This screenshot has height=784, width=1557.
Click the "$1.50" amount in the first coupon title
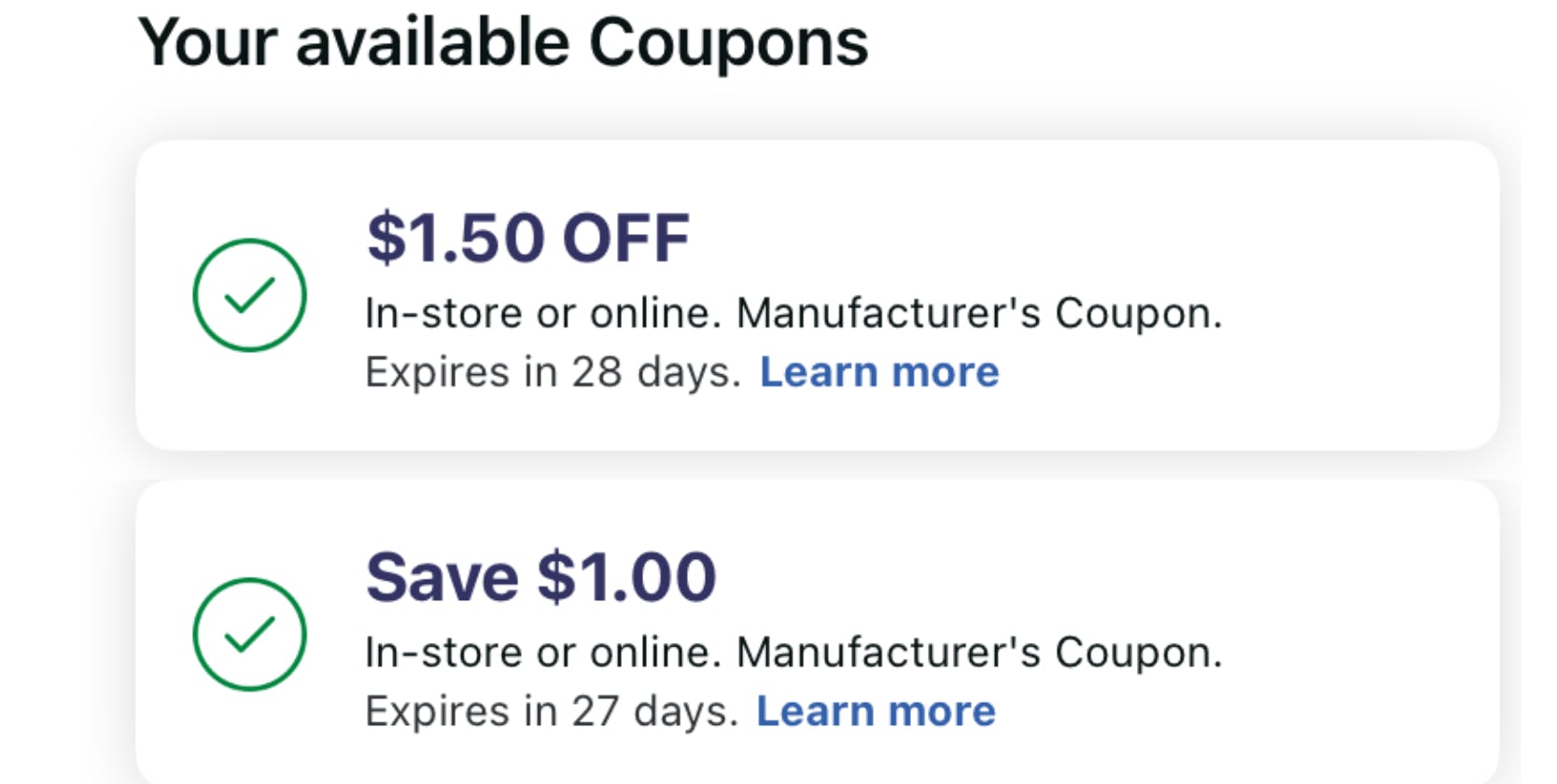tap(456, 238)
